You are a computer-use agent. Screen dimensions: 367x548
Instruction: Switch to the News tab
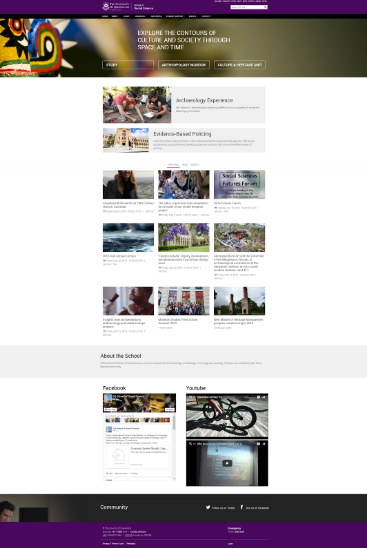[x=185, y=165]
